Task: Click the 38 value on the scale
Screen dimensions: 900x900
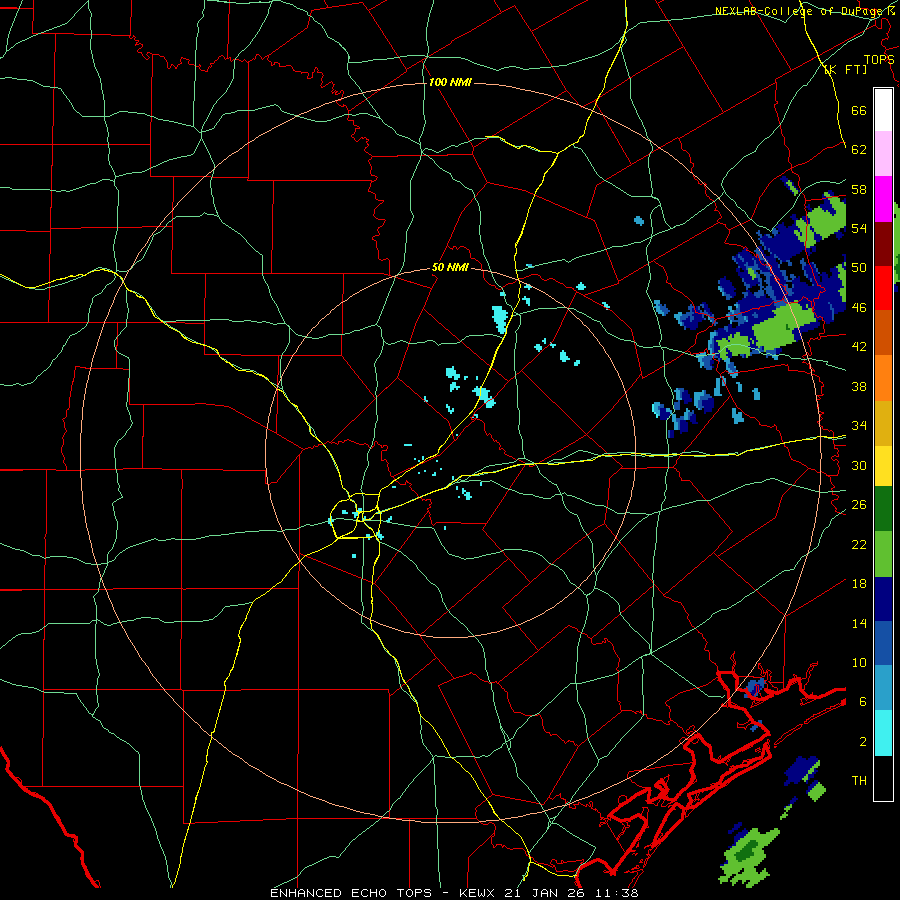Action: click(x=859, y=386)
